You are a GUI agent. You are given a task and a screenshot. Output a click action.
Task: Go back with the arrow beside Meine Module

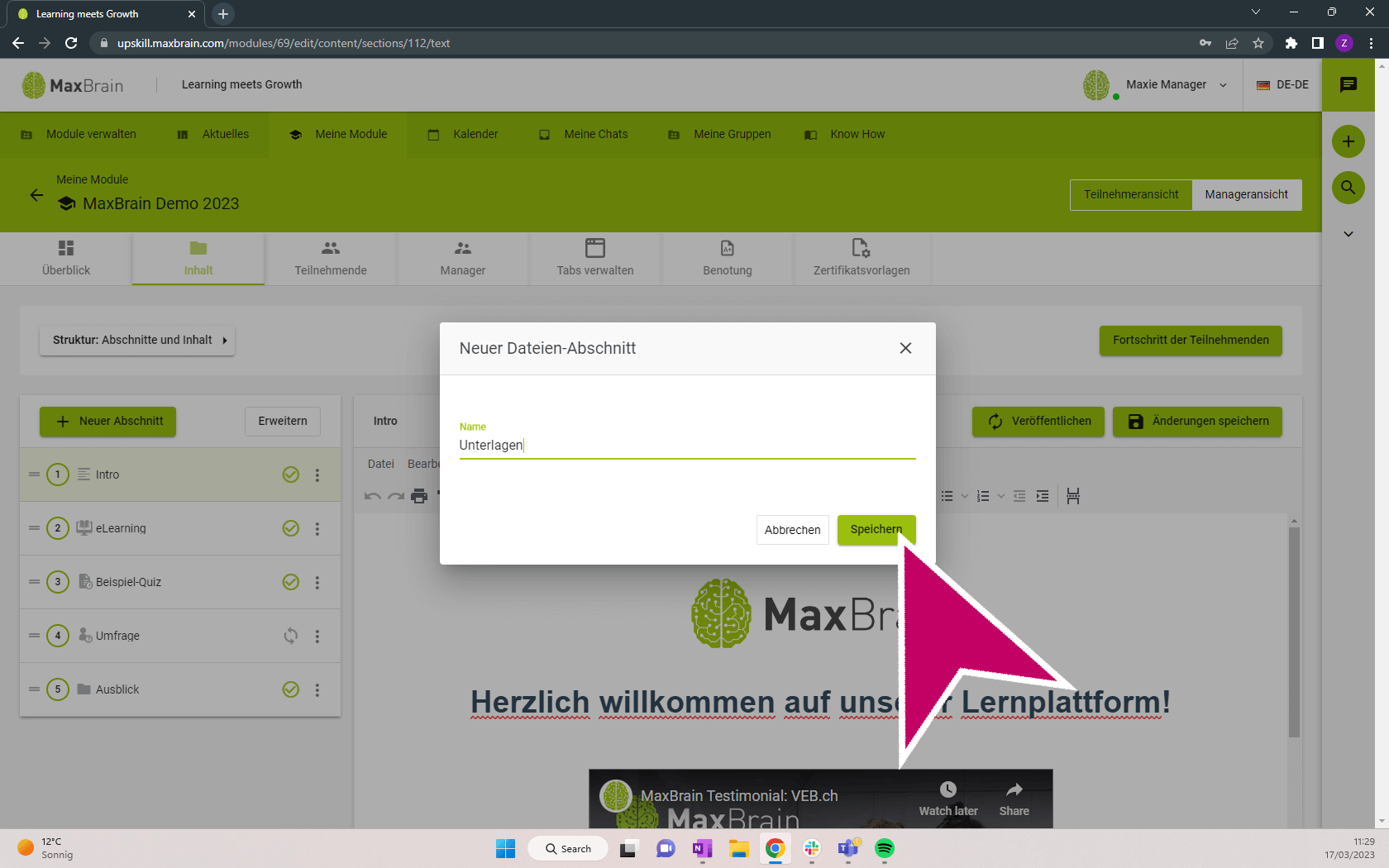[36, 195]
